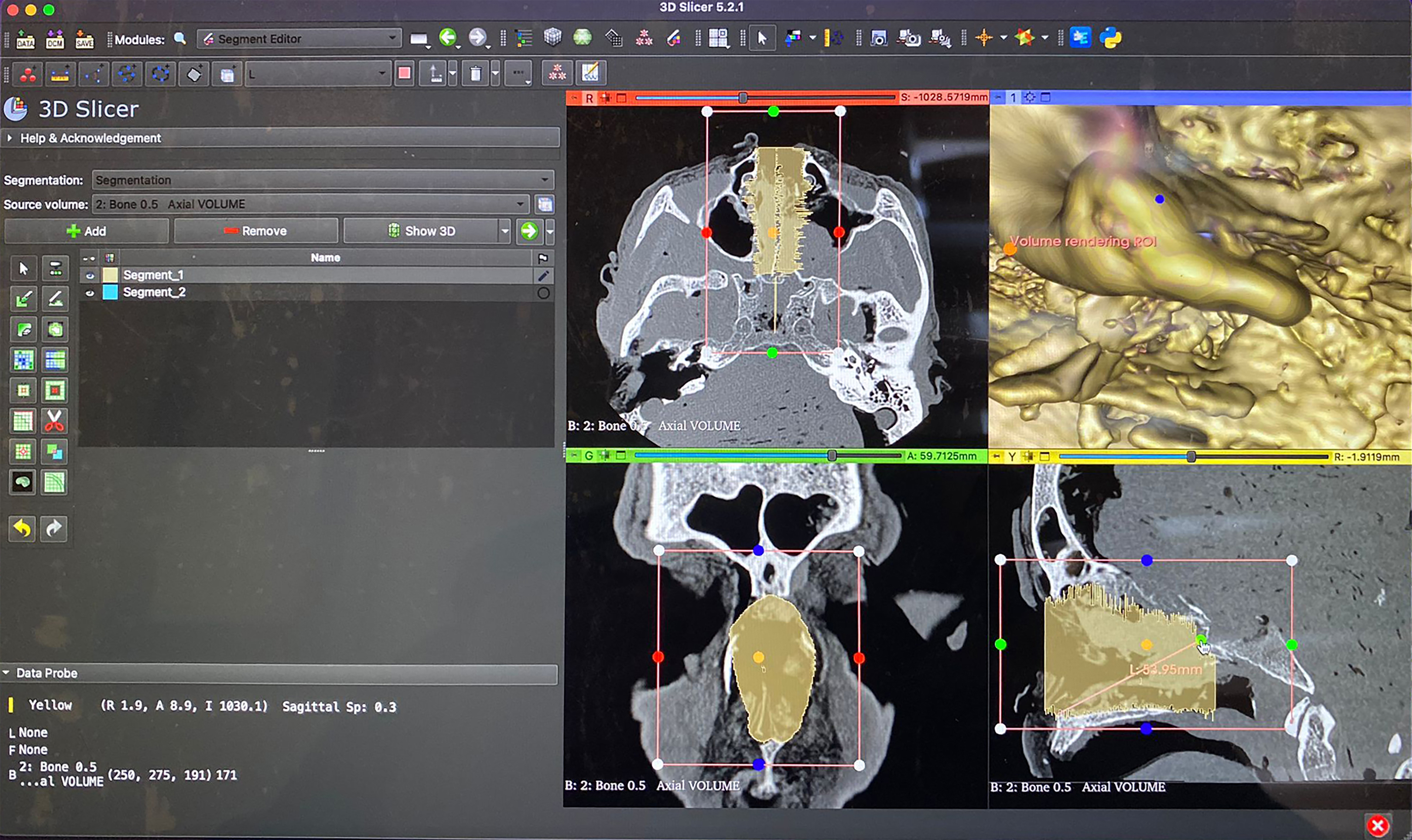
Task: Create a new markups ROI box
Action: tap(227, 74)
